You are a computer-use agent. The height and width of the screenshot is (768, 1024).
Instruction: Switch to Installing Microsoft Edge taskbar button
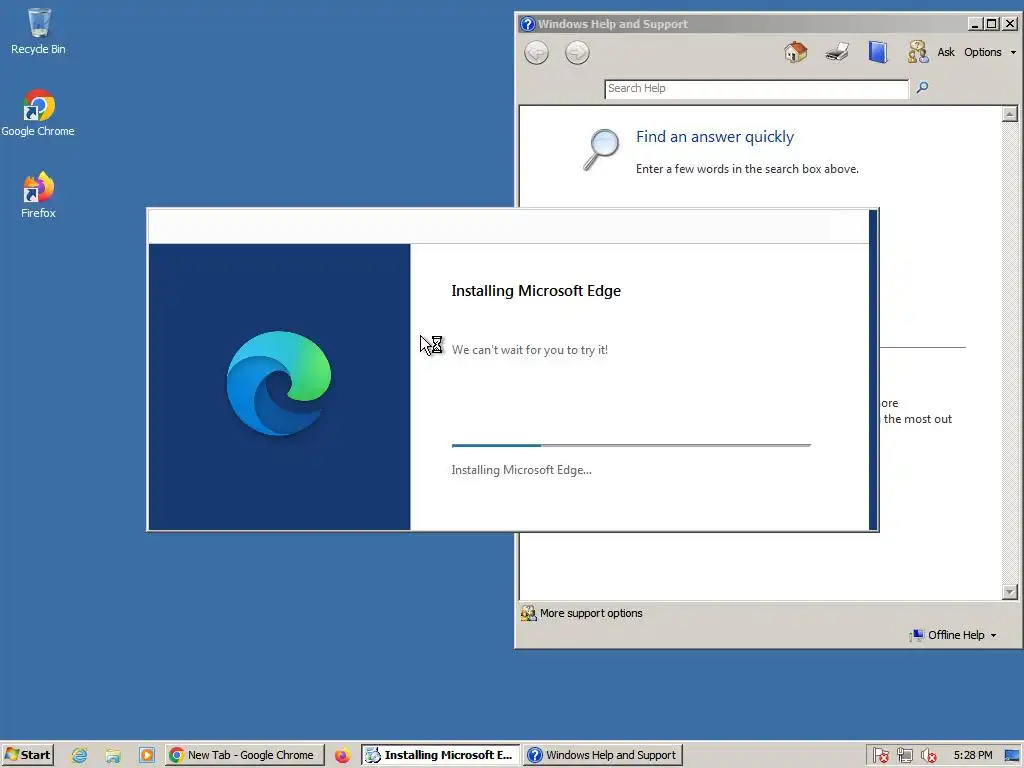441,755
